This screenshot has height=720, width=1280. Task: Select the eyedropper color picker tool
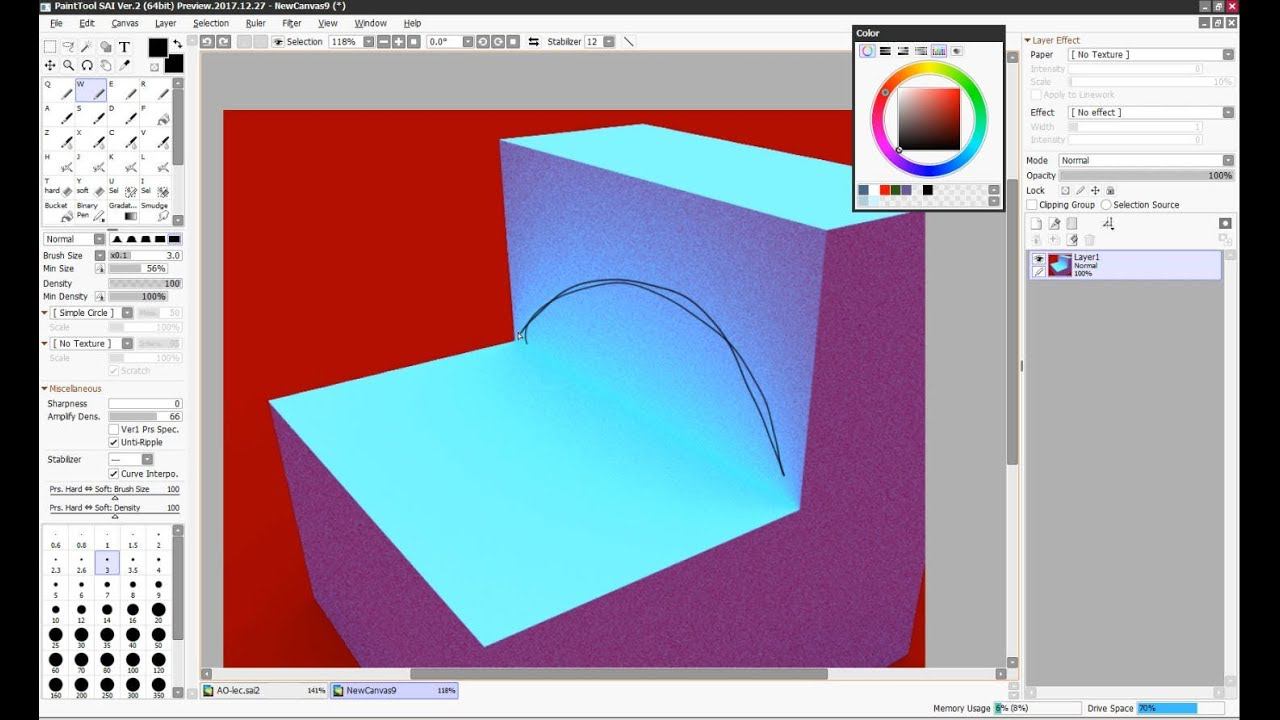[124, 65]
